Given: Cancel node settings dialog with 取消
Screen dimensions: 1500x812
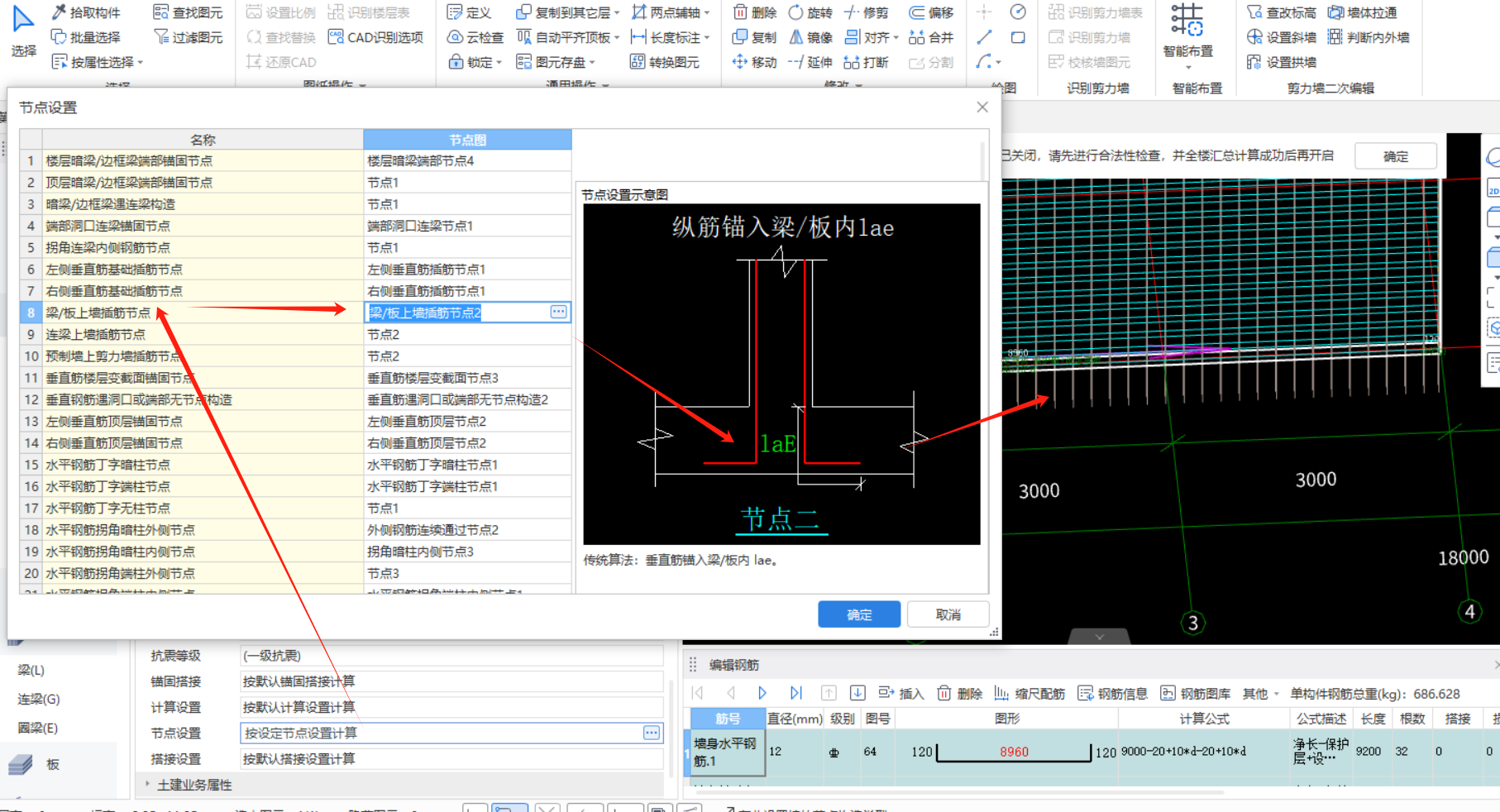Looking at the screenshot, I should click(x=948, y=614).
